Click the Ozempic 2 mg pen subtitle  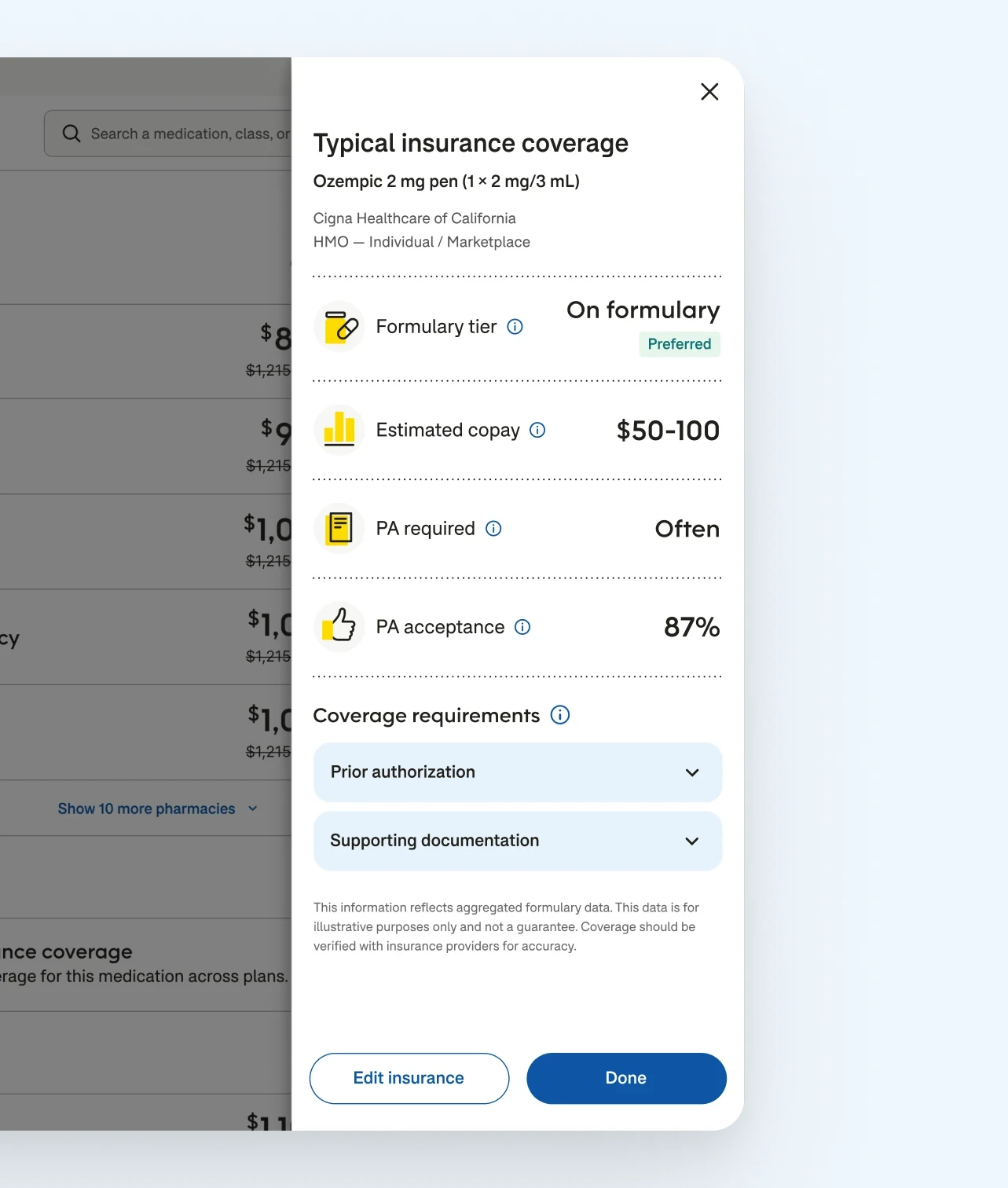tap(446, 181)
